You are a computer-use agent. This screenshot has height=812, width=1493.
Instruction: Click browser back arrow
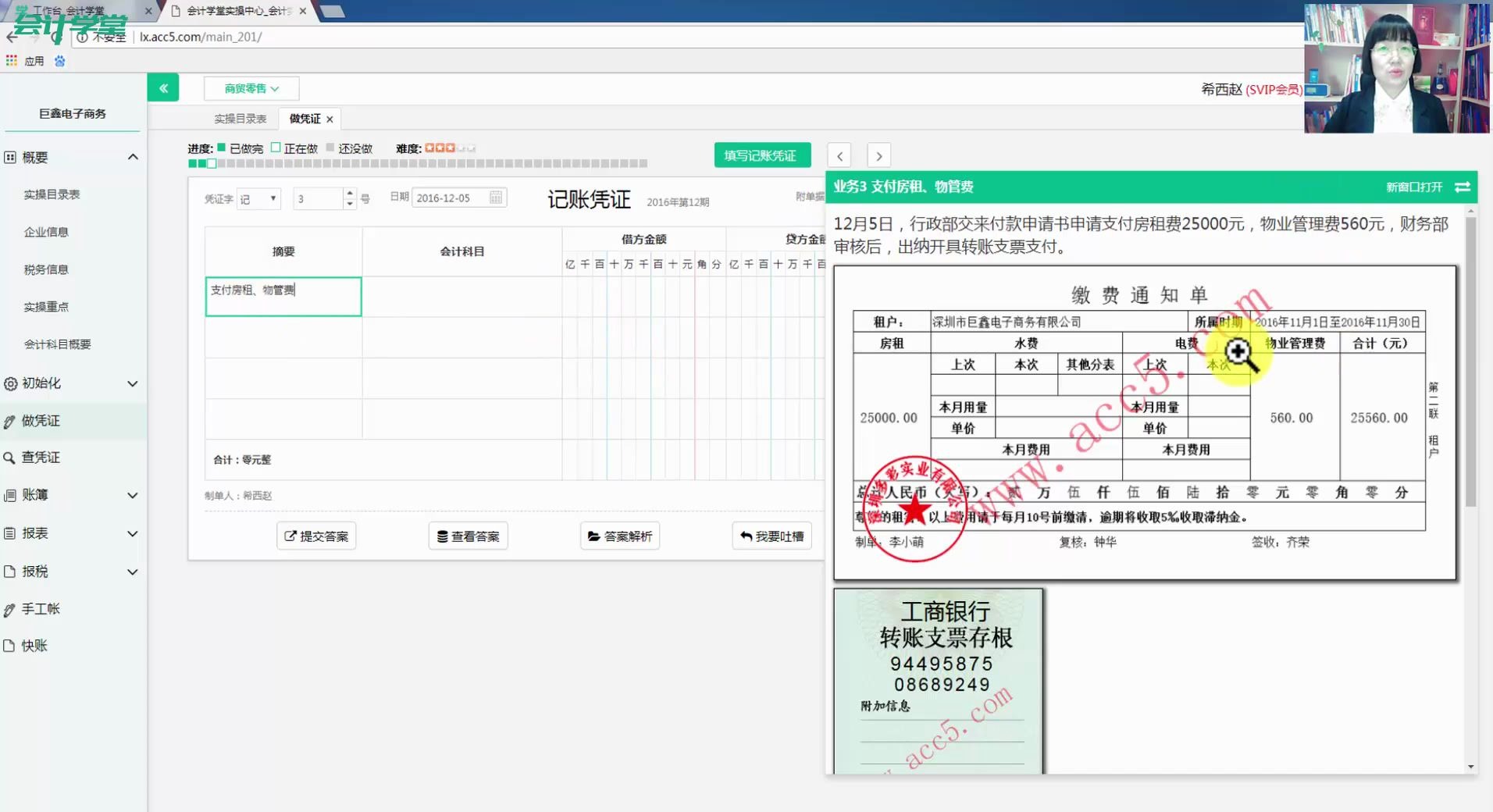point(12,37)
